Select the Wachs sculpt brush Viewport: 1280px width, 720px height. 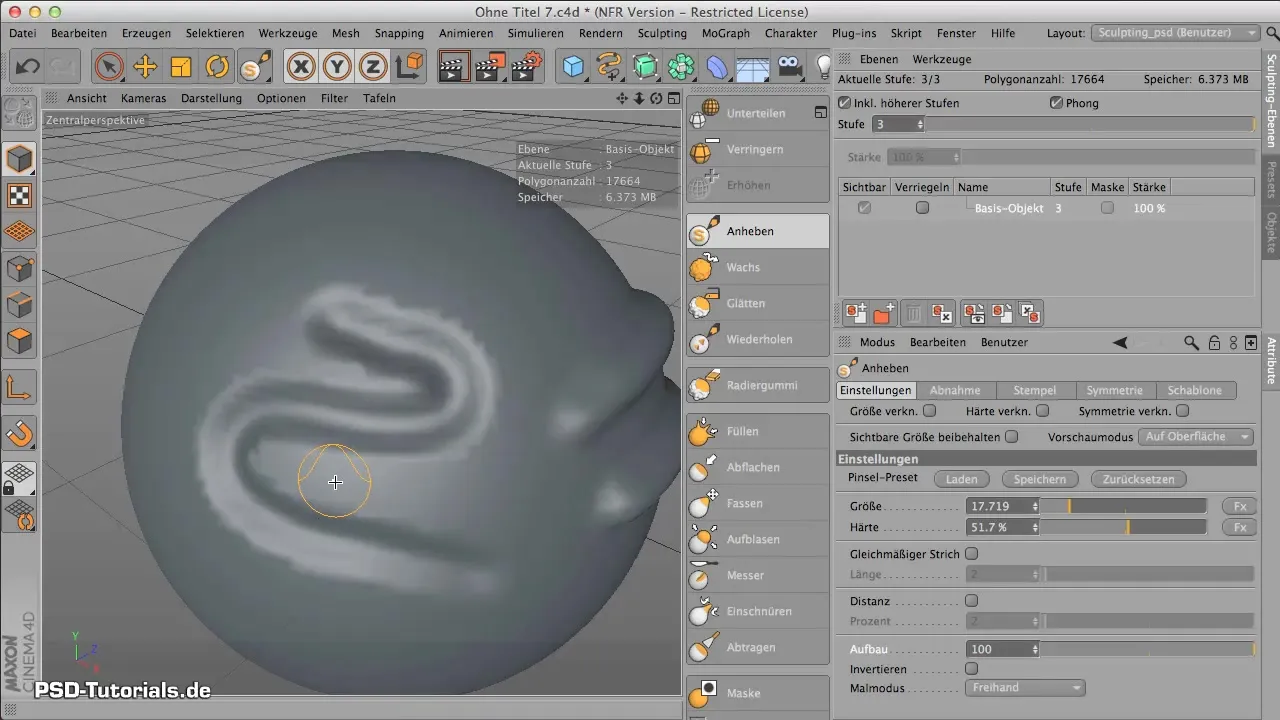coord(757,267)
